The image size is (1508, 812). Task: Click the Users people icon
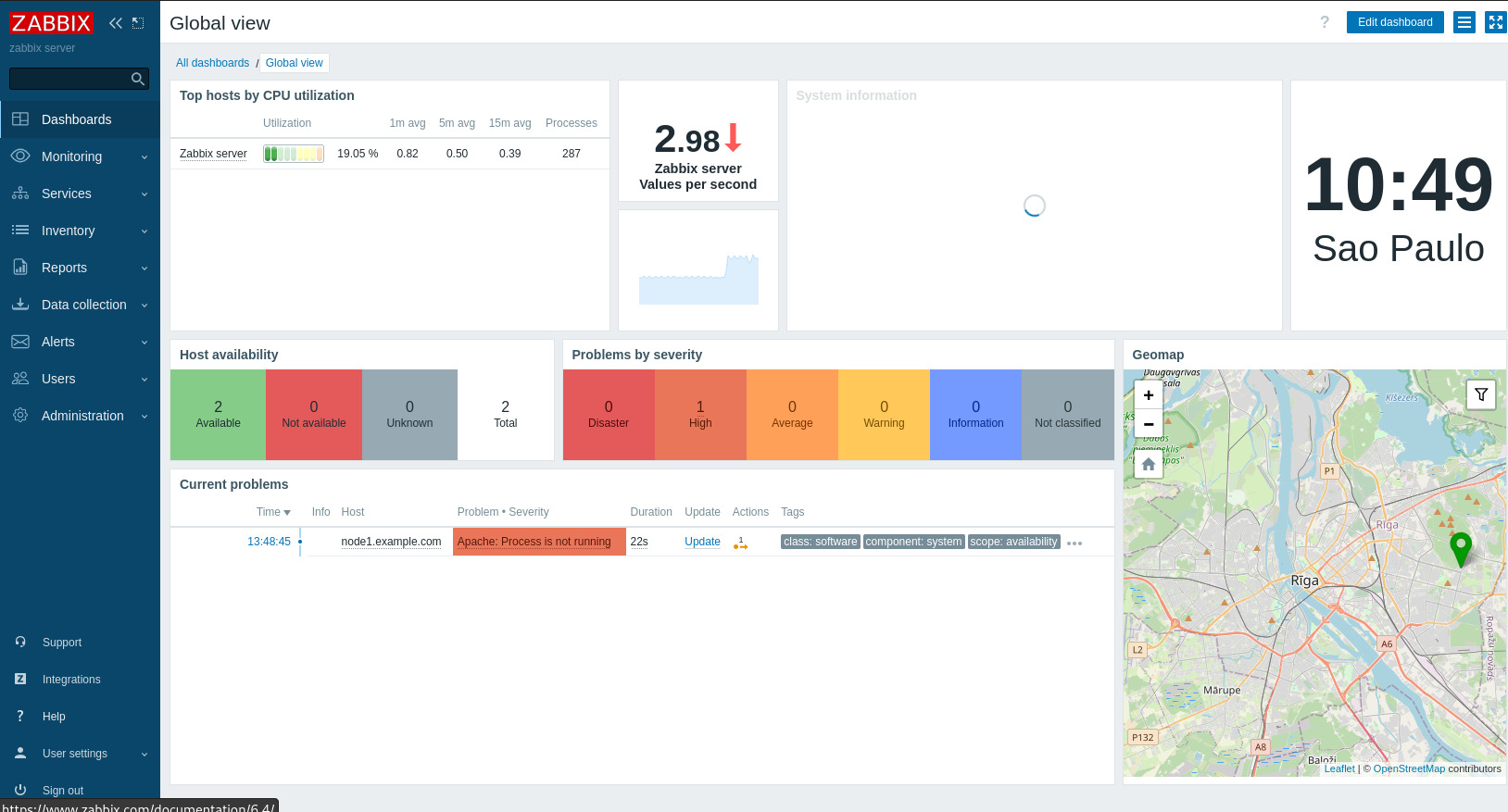pyautogui.click(x=20, y=379)
